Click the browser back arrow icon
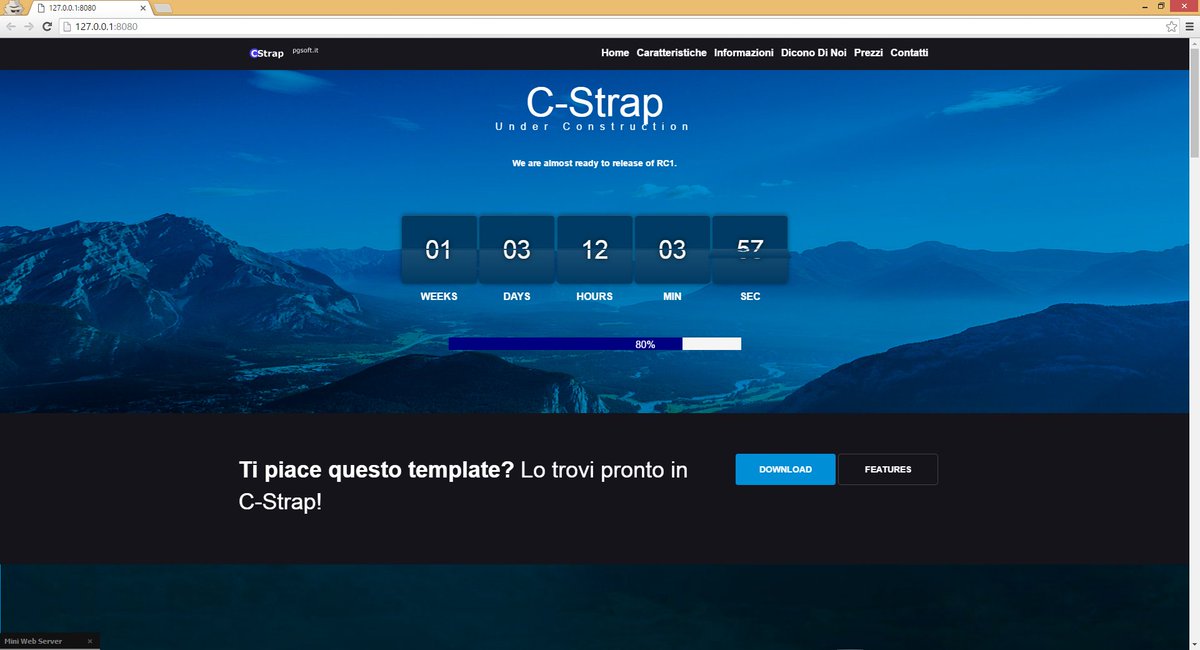The width and height of the screenshot is (1200, 650). tap(9, 27)
